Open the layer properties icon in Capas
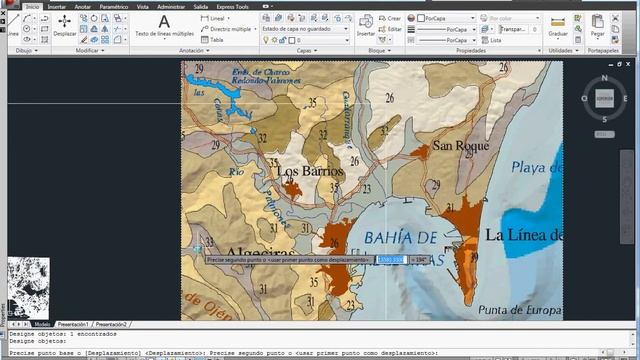The image size is (640, 360). point(266,18)
